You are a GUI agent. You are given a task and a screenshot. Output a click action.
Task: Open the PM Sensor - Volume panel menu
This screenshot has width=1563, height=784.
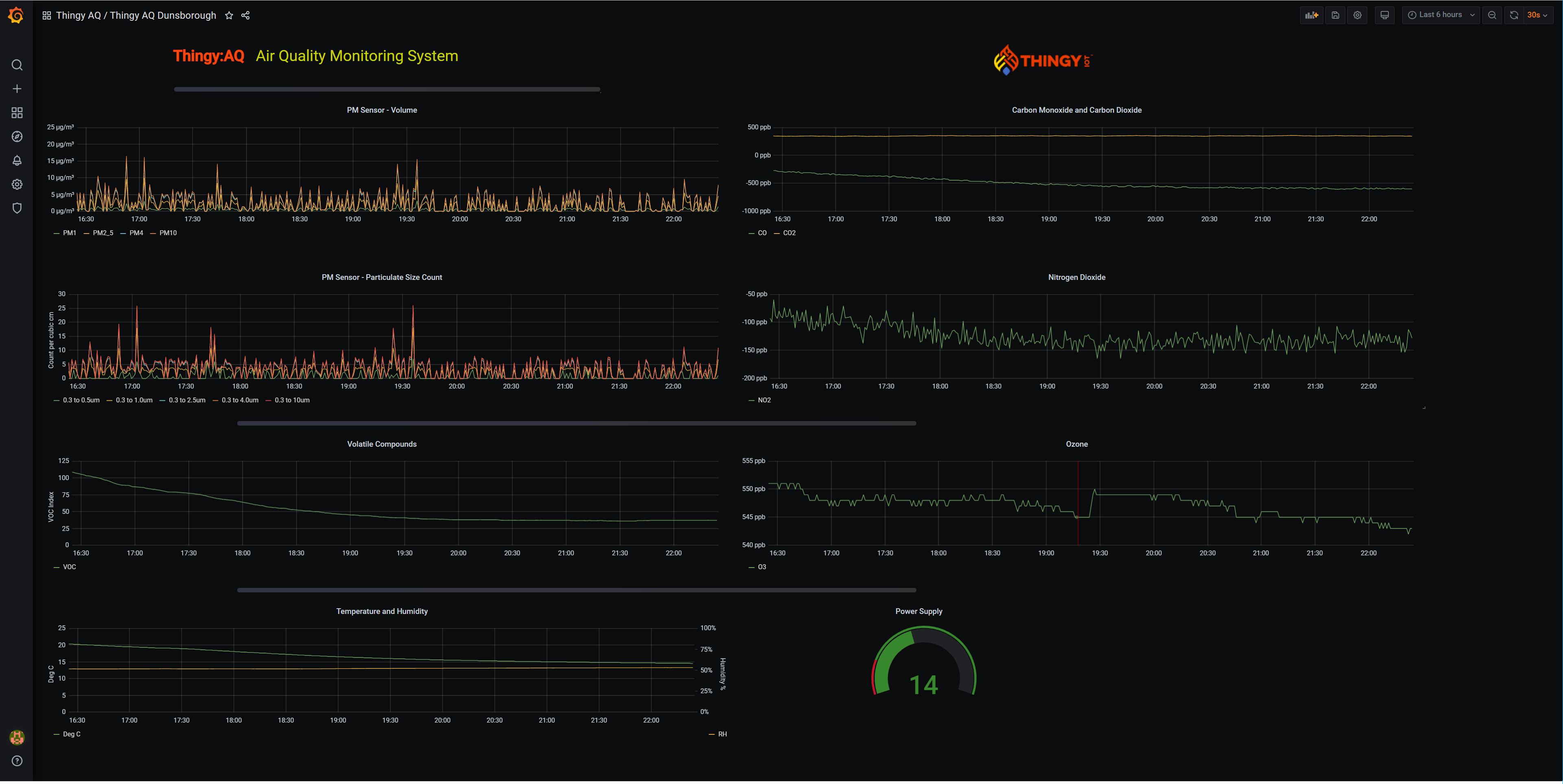382,110
